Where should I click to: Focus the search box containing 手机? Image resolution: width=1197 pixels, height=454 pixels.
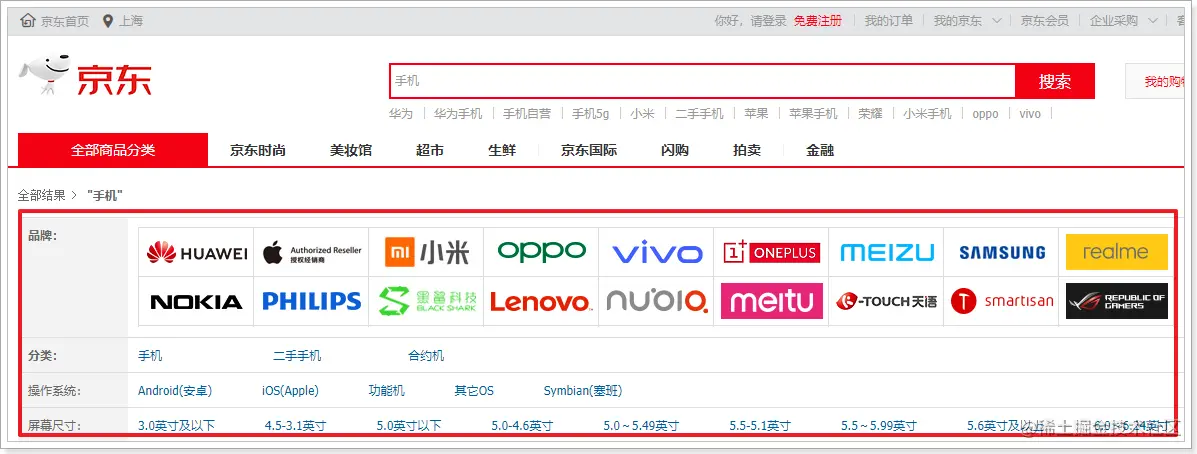coord(702,81)
